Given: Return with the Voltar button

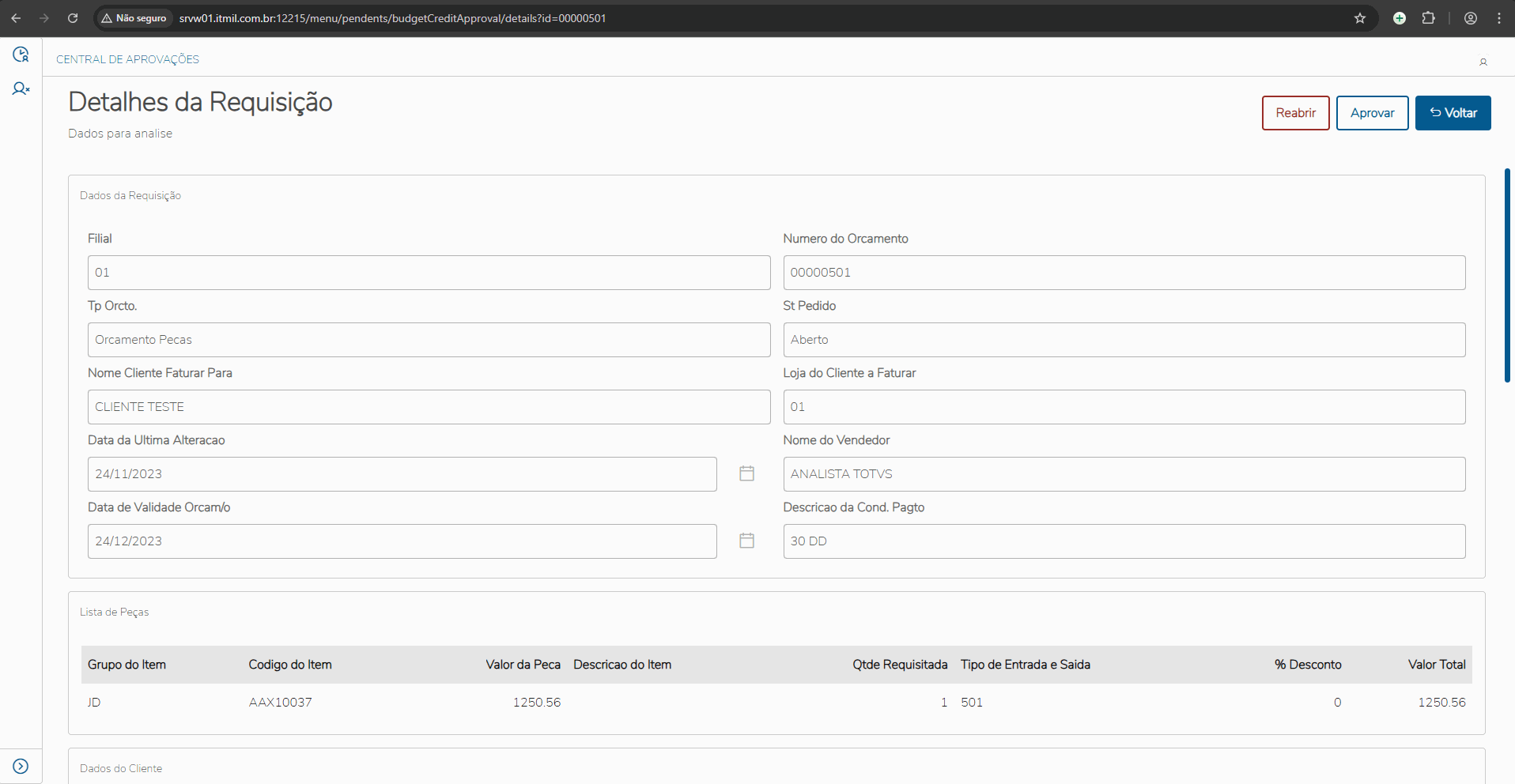Looking at the screenshot, I should point(1453,113).
